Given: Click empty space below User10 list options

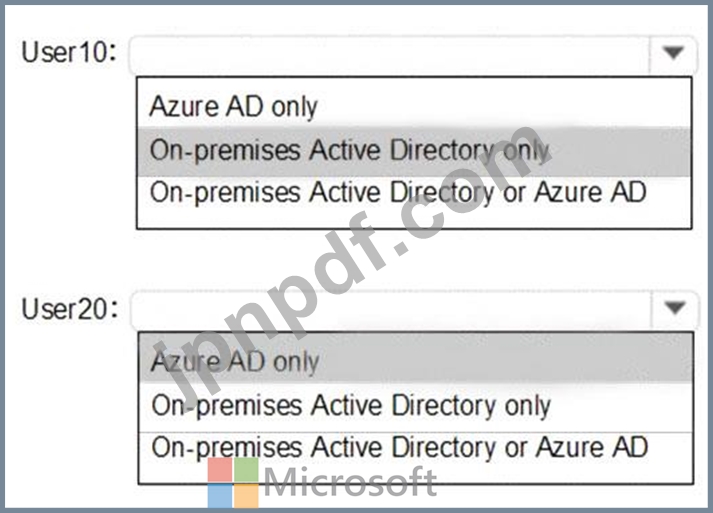Looking at the screenshot, I should [414, 219].
